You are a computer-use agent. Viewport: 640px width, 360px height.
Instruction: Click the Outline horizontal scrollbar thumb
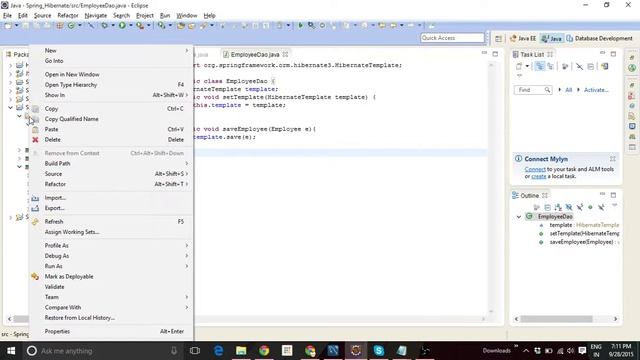(556, 319)
